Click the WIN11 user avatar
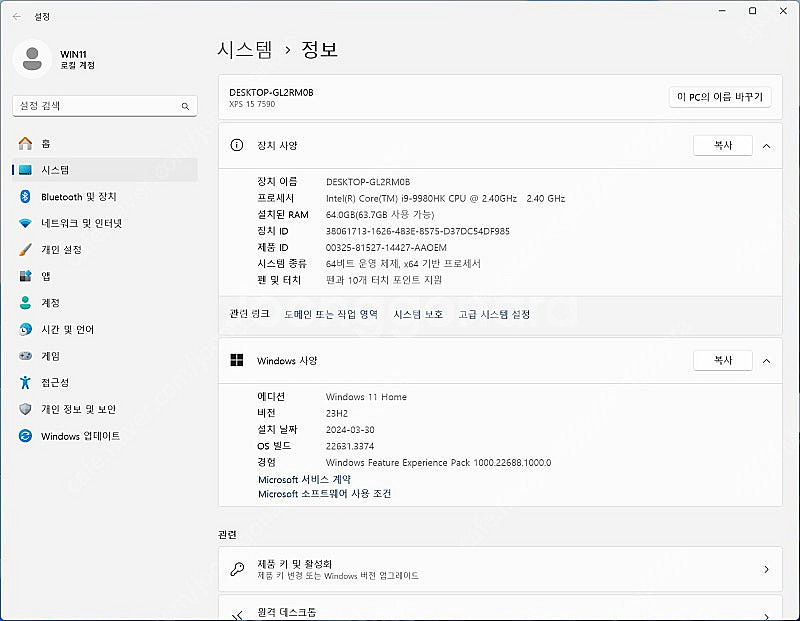The image size is (800, 621). coord(32,59)
